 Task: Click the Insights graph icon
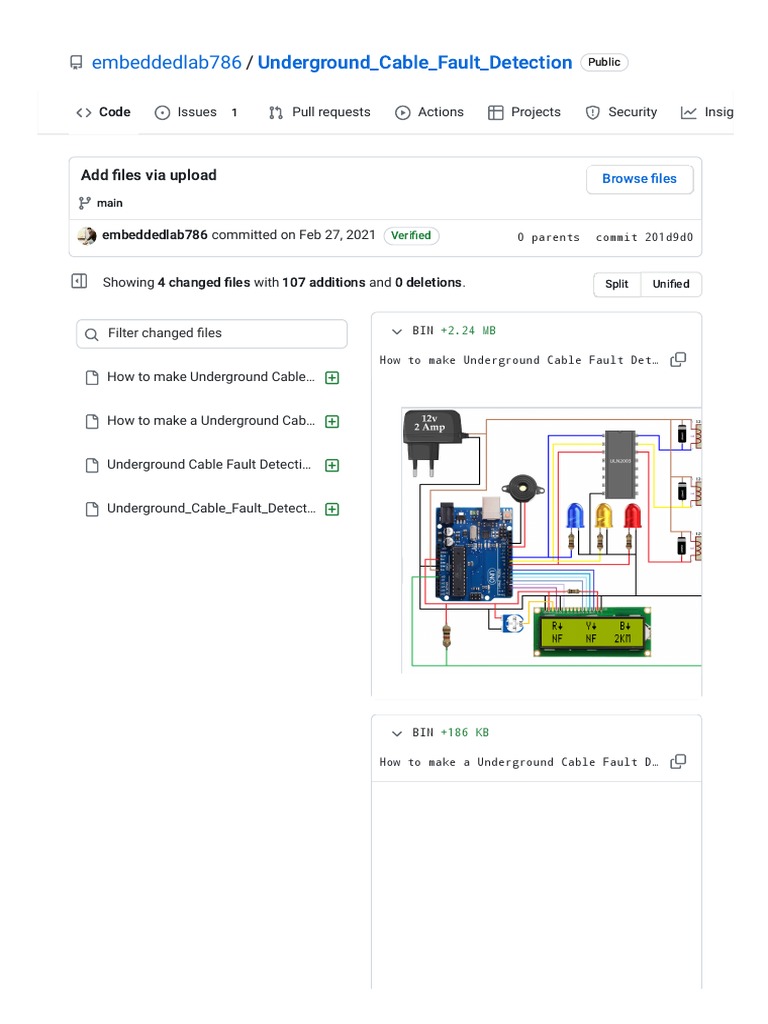[688, 112]
